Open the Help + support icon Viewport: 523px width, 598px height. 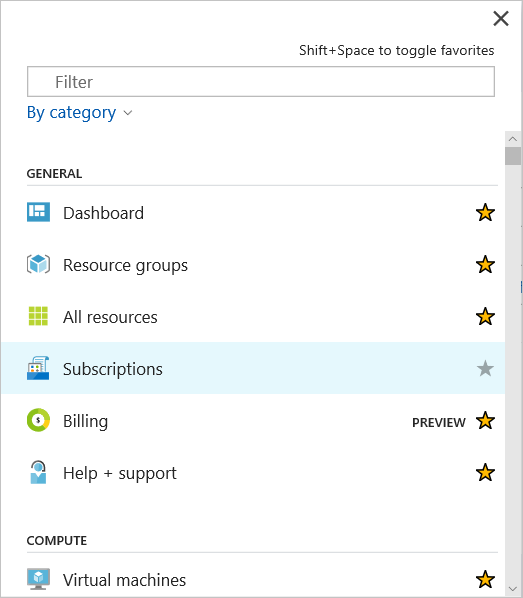tap(38, 472)
